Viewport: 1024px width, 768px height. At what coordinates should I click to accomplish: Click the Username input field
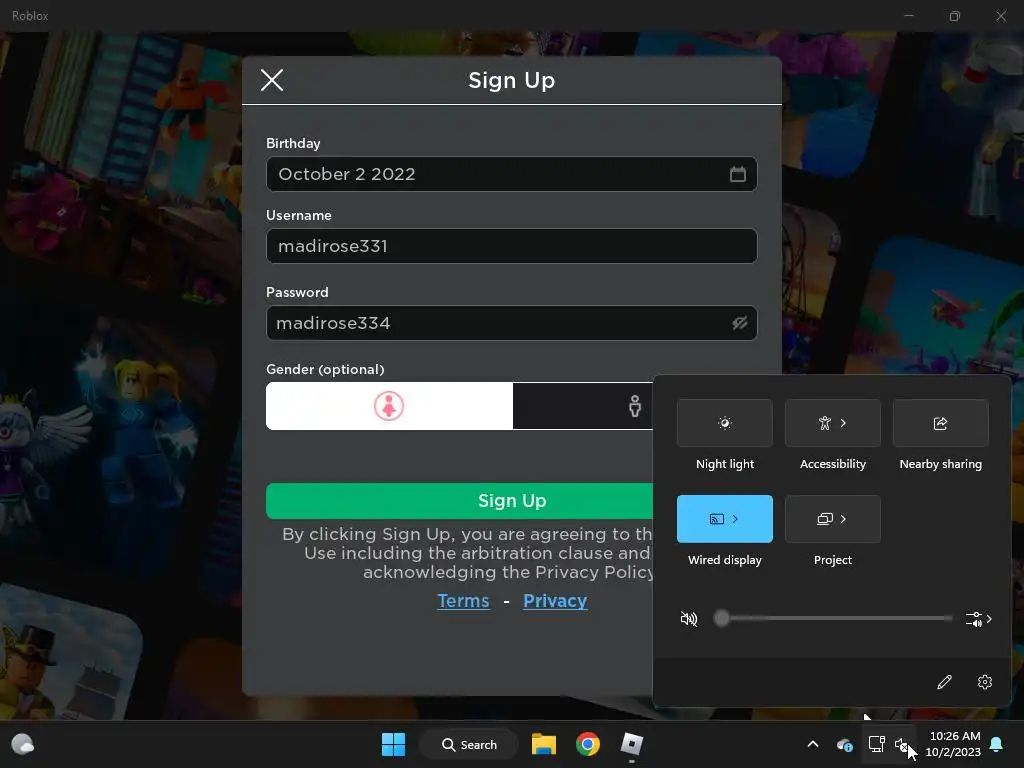click(x=511, y=246)
